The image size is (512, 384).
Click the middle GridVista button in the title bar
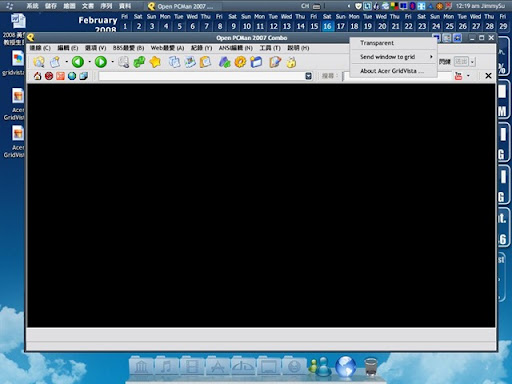(447, 38)
